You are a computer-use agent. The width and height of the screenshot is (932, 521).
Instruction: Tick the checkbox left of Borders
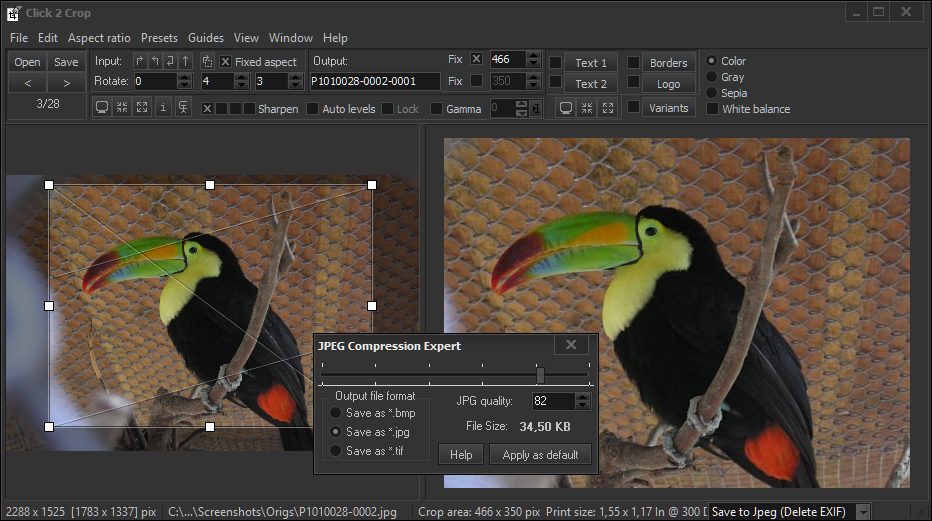click(x=634, y=62)
